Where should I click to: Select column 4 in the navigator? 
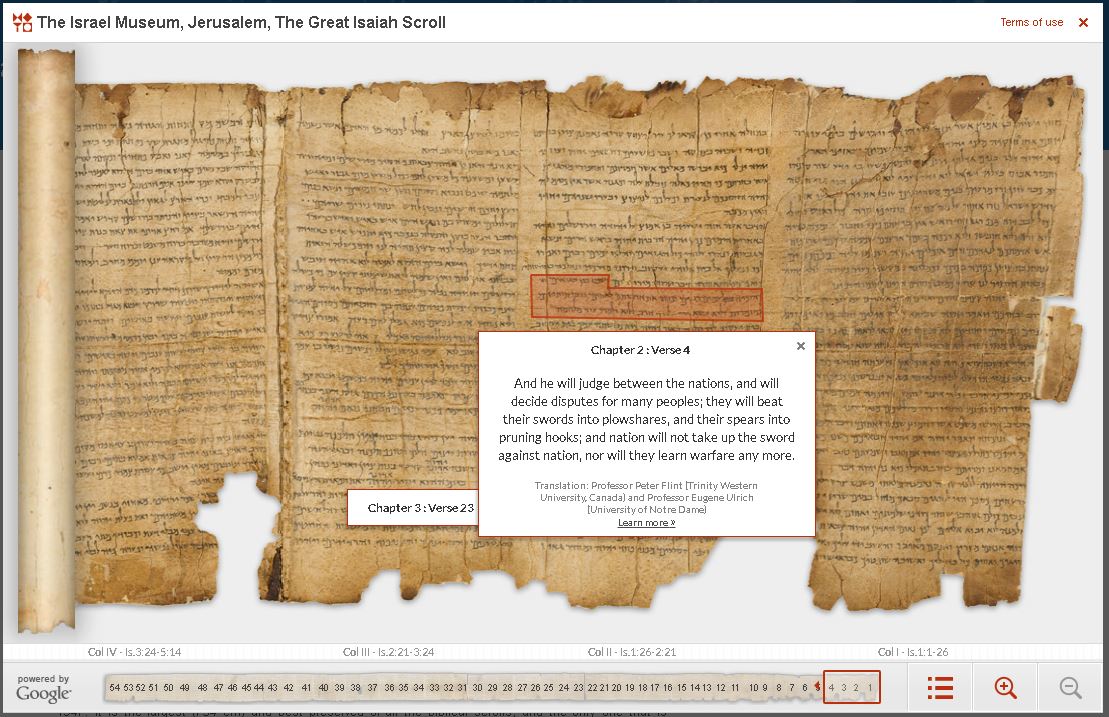(x=831, y=687)
